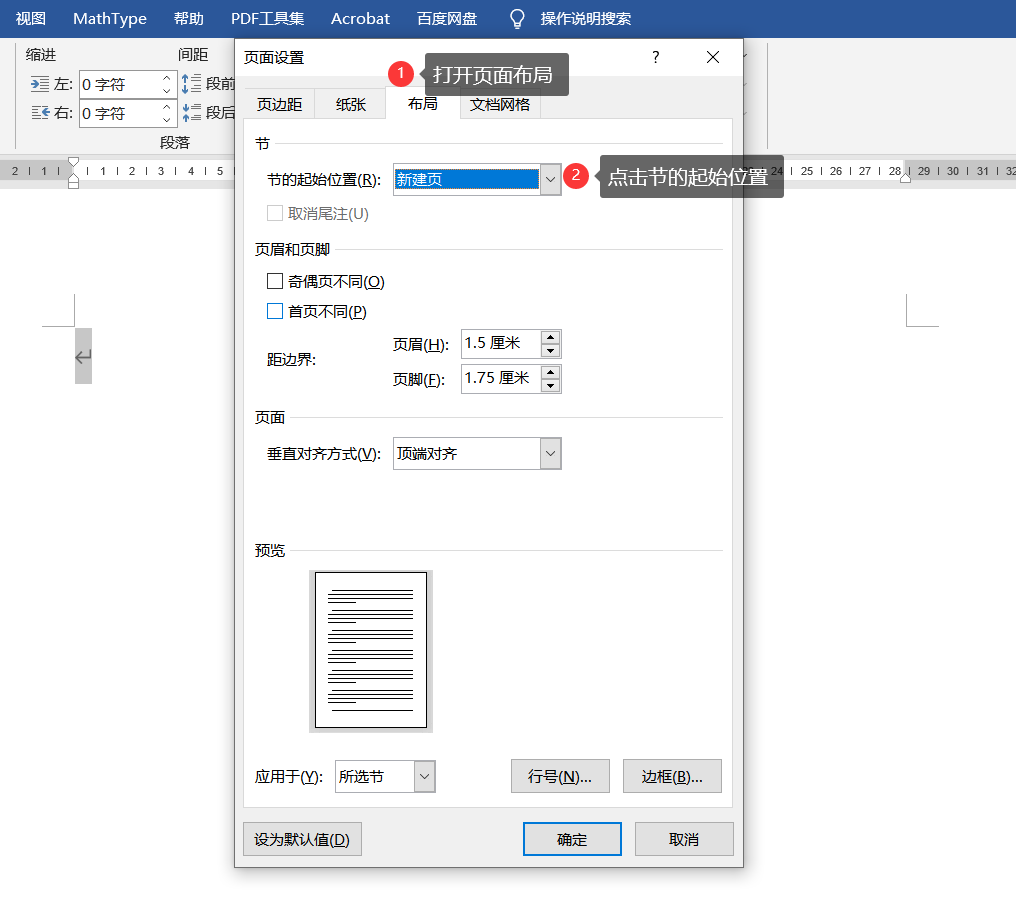This screenshot has width=1016, height=908.
Task: Confirm with the 确定 button
Action: [572, 839]
